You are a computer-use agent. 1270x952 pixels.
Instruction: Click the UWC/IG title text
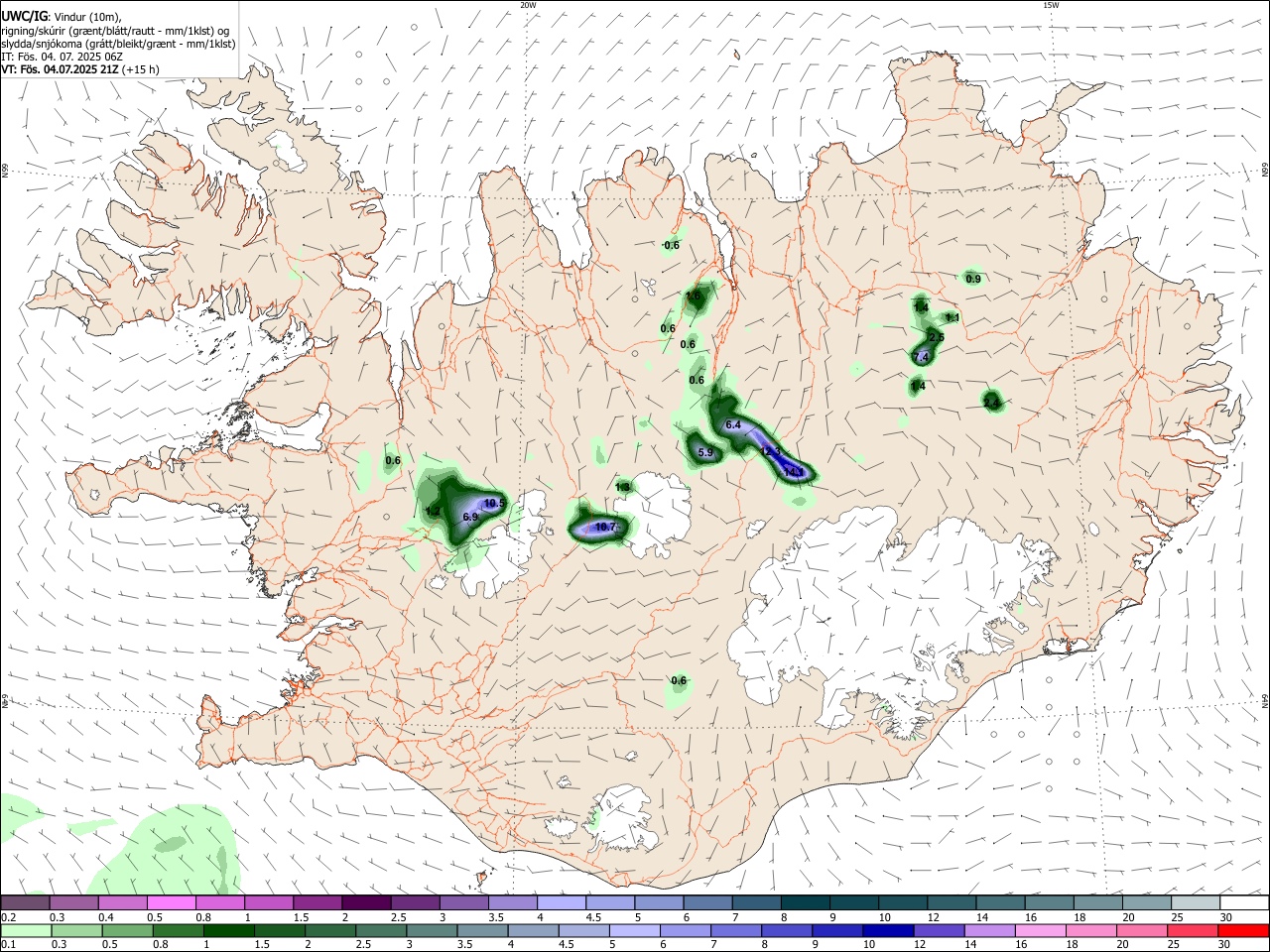coord(24,15)
